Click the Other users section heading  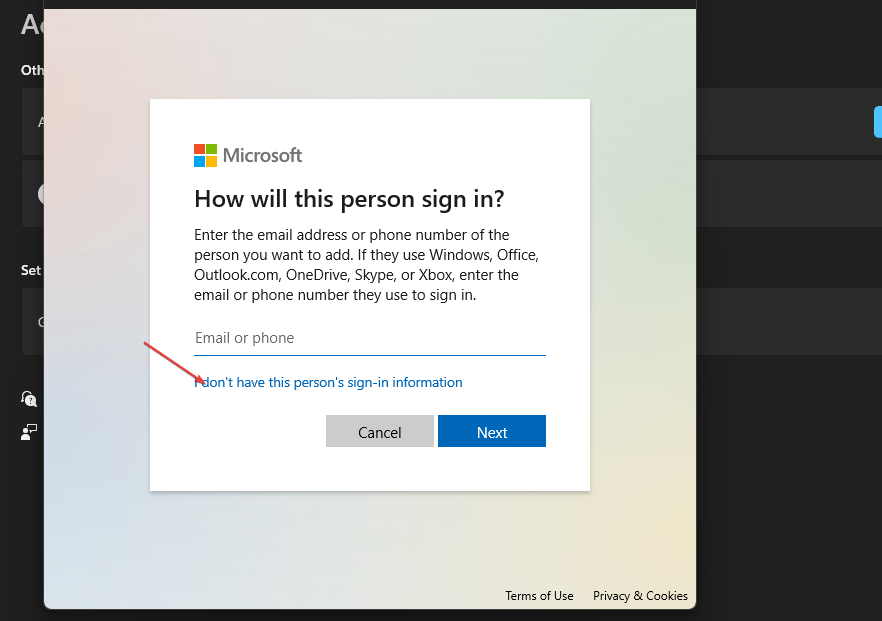(x=31, y=71)
